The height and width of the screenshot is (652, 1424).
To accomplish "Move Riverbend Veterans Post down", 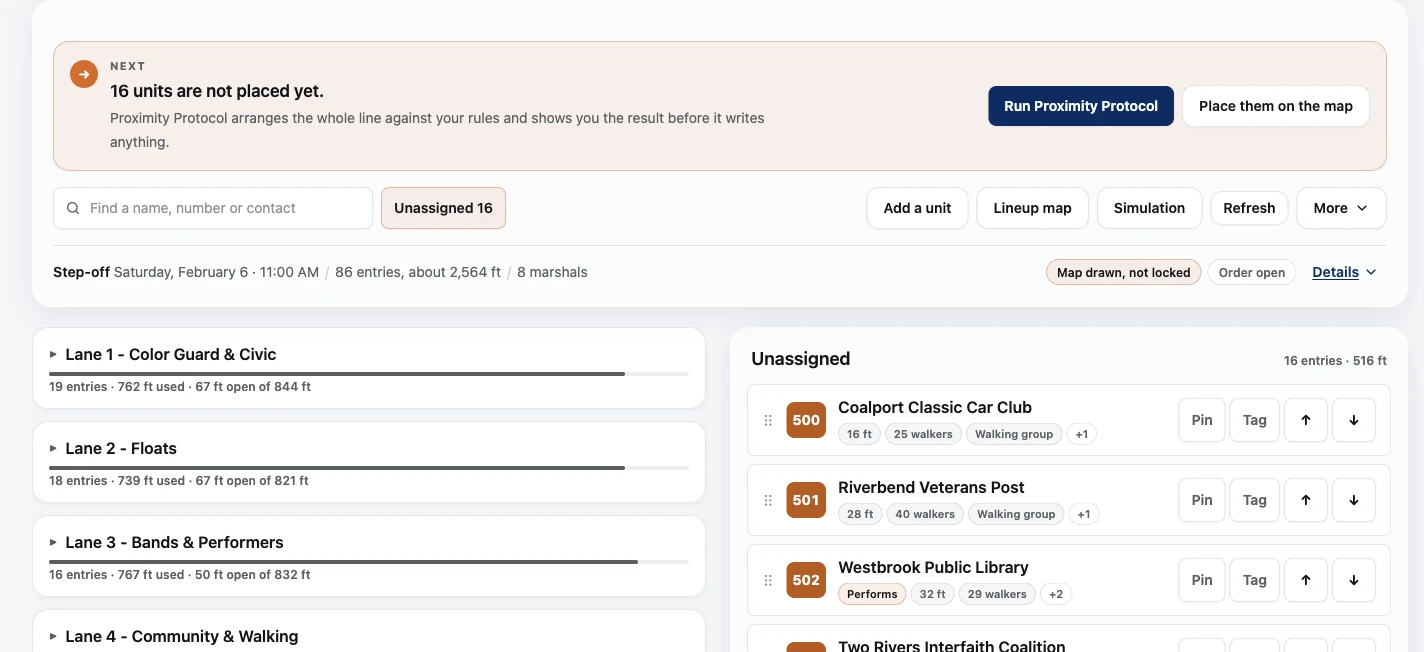I will click(1354, 500).
